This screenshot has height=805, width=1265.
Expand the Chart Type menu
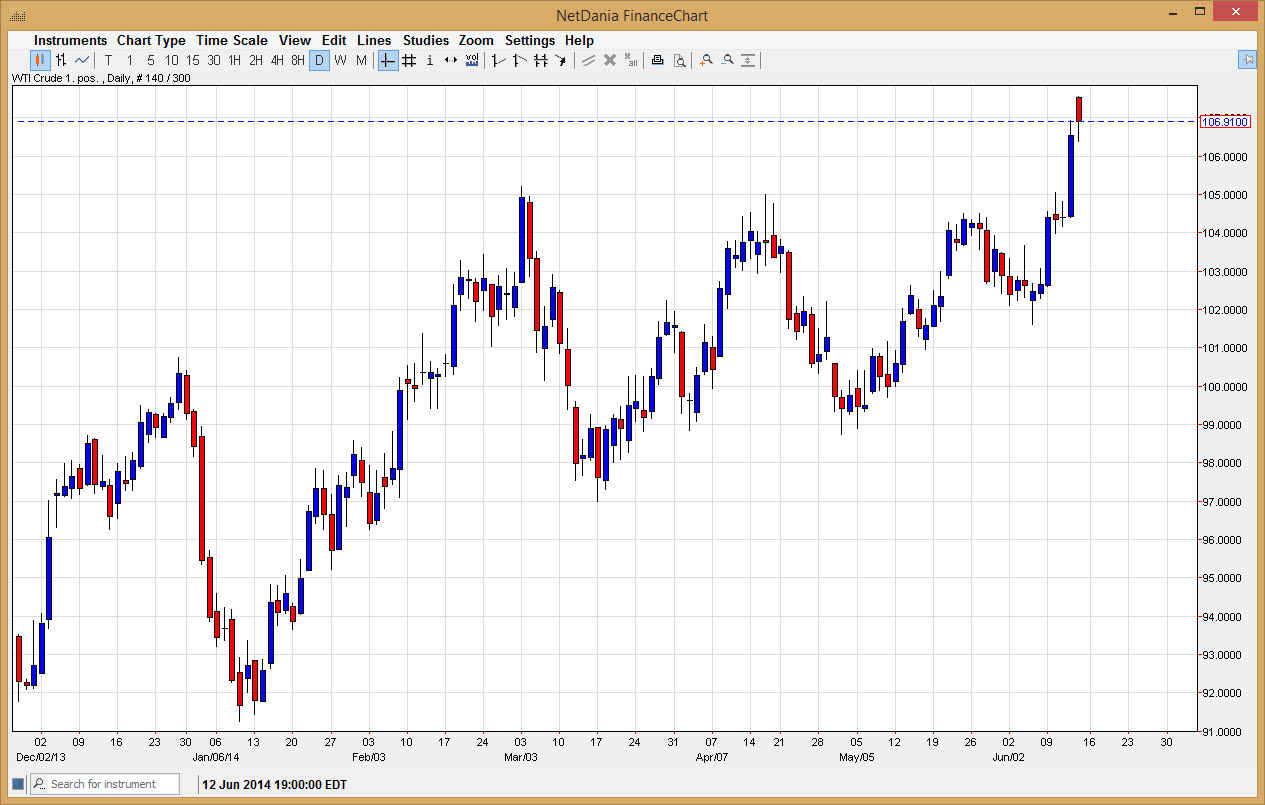[151, 40]
